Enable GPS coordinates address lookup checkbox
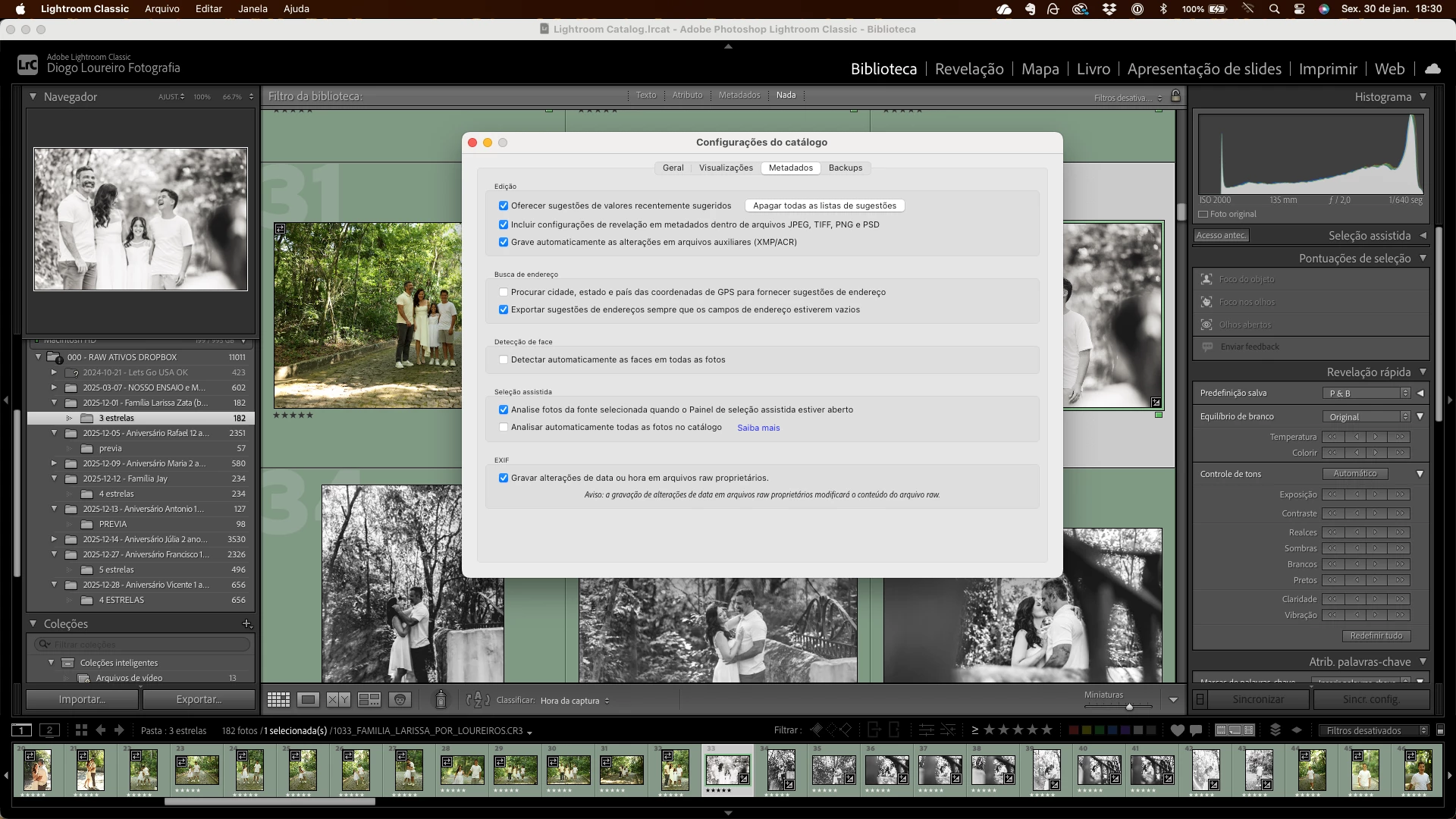This screenshot has width=1456, height=819. [x=504, y=292]
